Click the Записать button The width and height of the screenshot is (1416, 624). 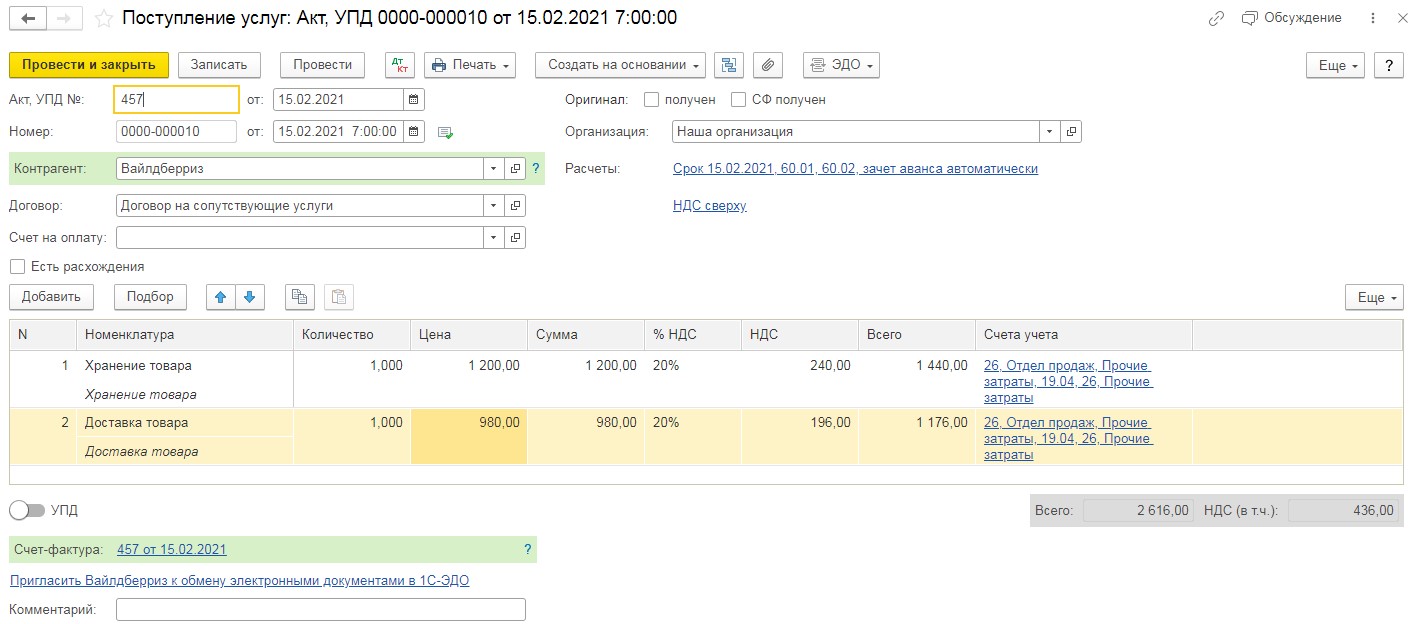coord(219,65)
